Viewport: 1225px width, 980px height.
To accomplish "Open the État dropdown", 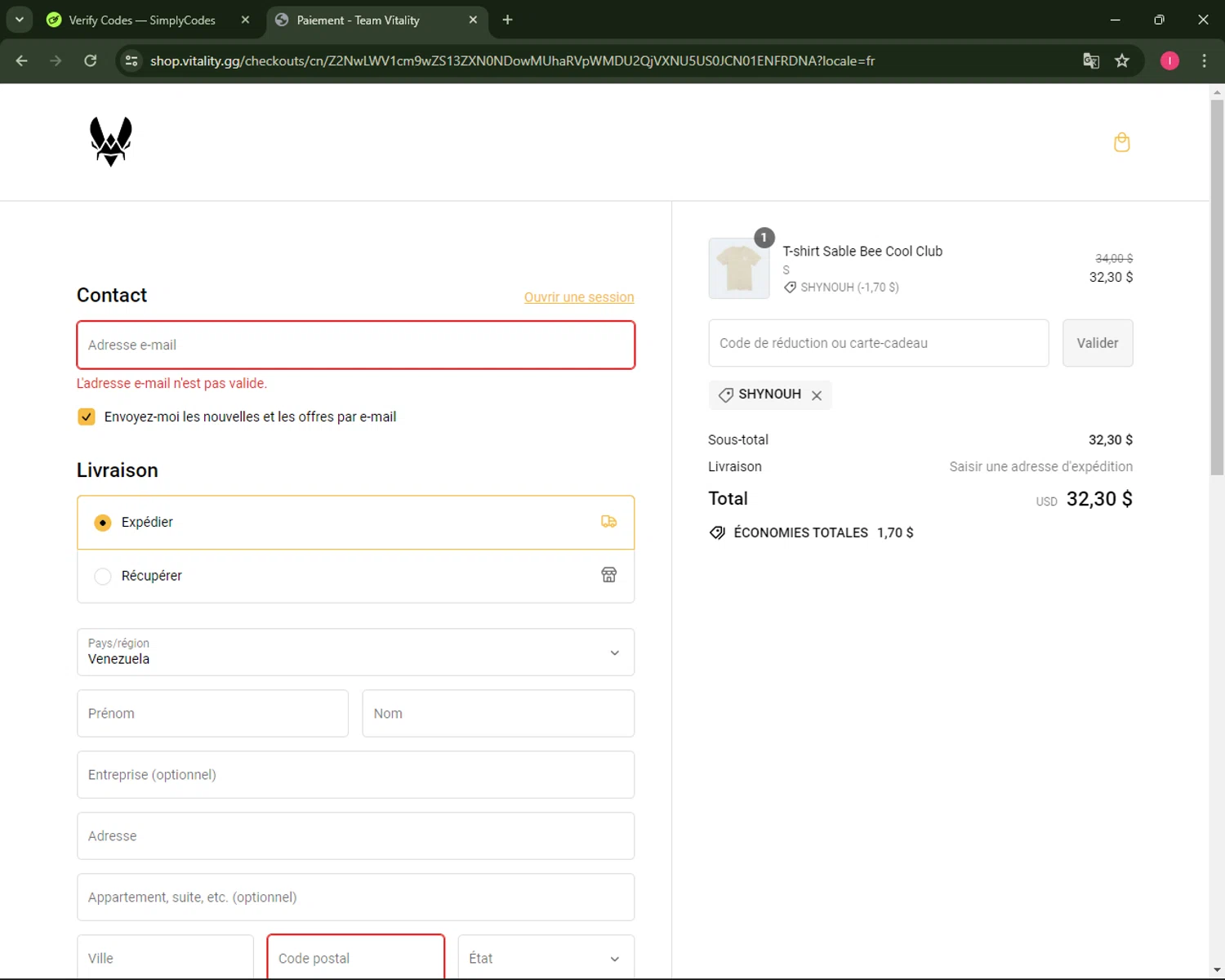I will [x=546, y=958].
